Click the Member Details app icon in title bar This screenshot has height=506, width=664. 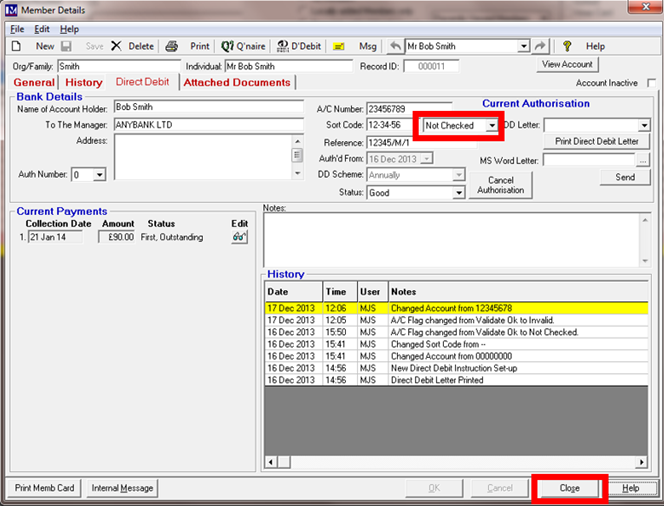tap(11, 10)
